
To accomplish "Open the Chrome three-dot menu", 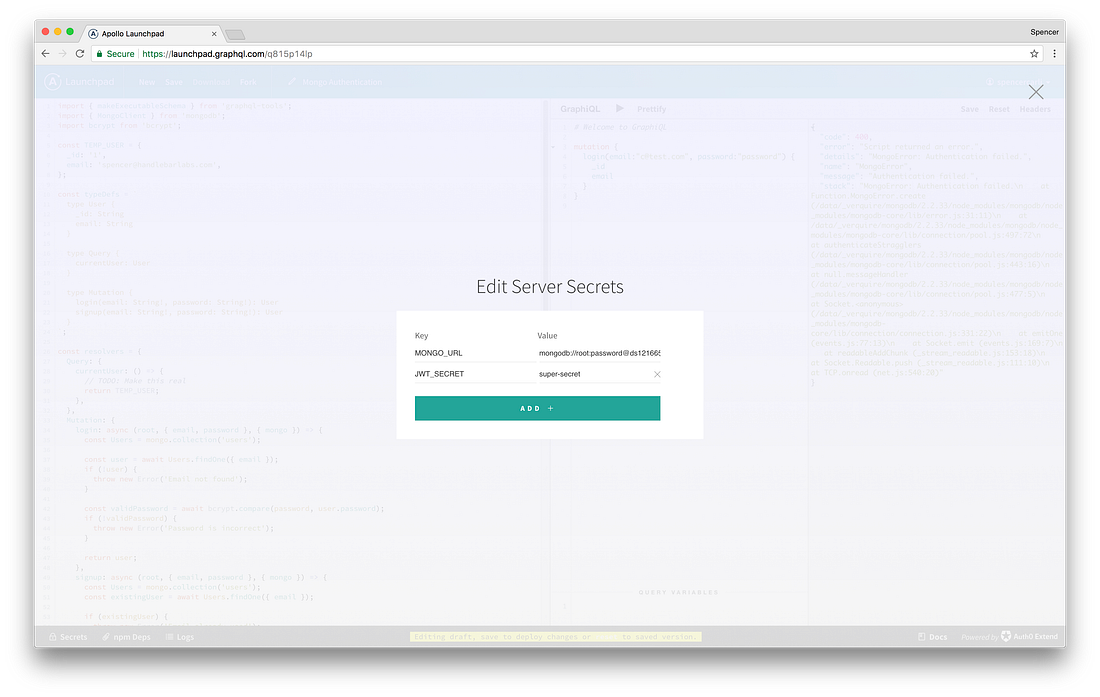I will tap(1055, 53).
